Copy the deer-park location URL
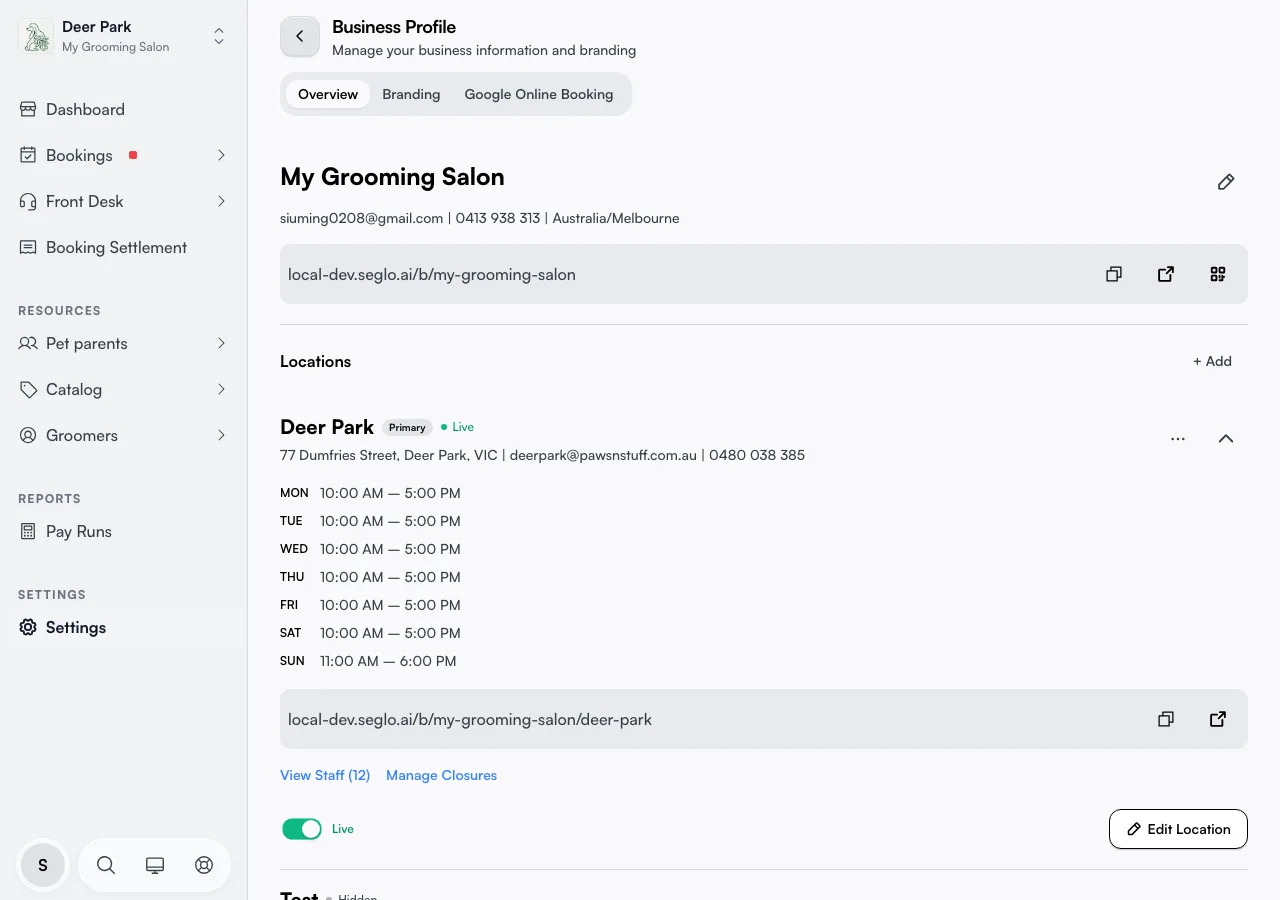Image resolution: width=1280 pixels, height=900 pixels. [1166, 719]
